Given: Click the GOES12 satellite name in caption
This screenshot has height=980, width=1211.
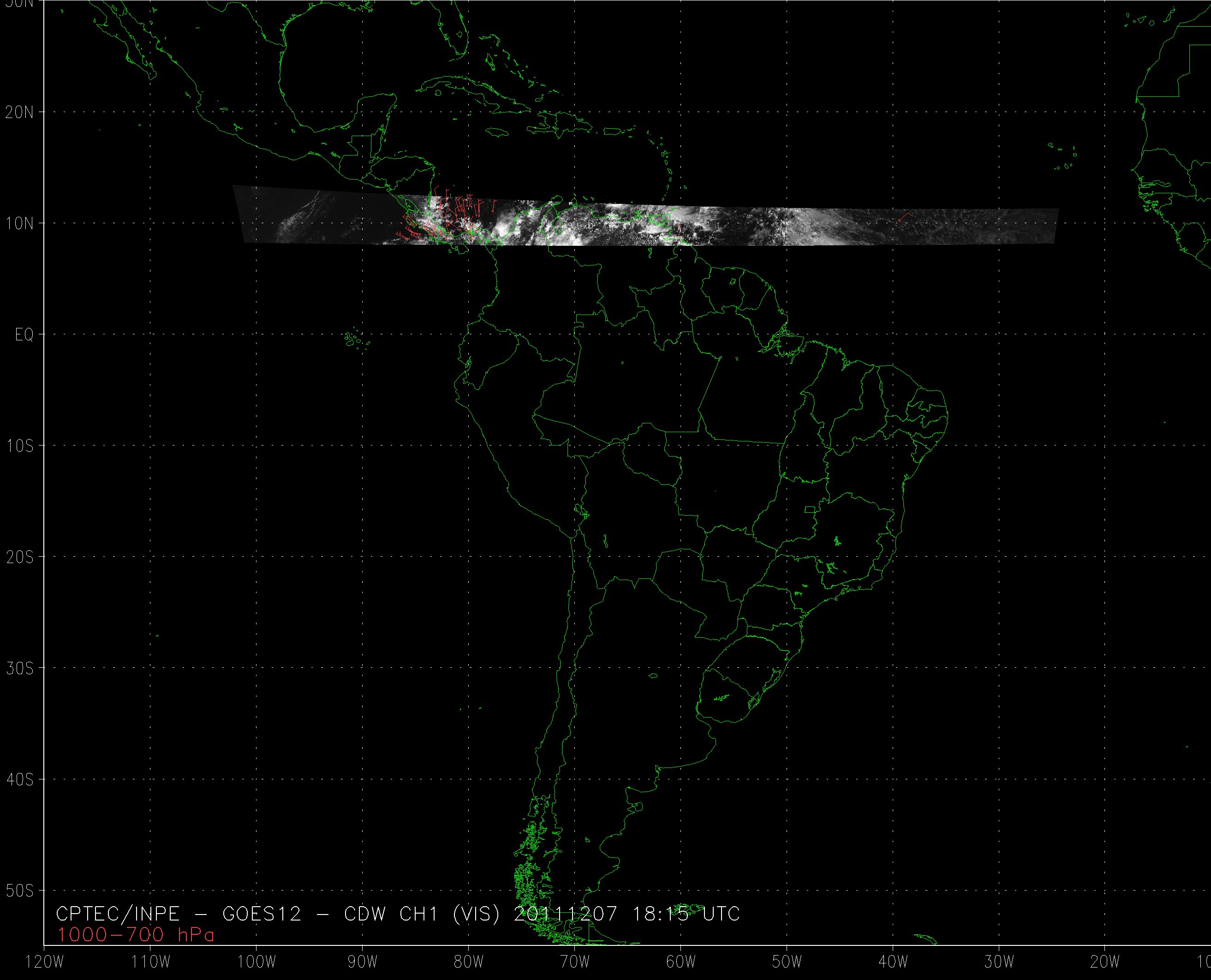Looking at the screenshot, I should click(262, 914).
